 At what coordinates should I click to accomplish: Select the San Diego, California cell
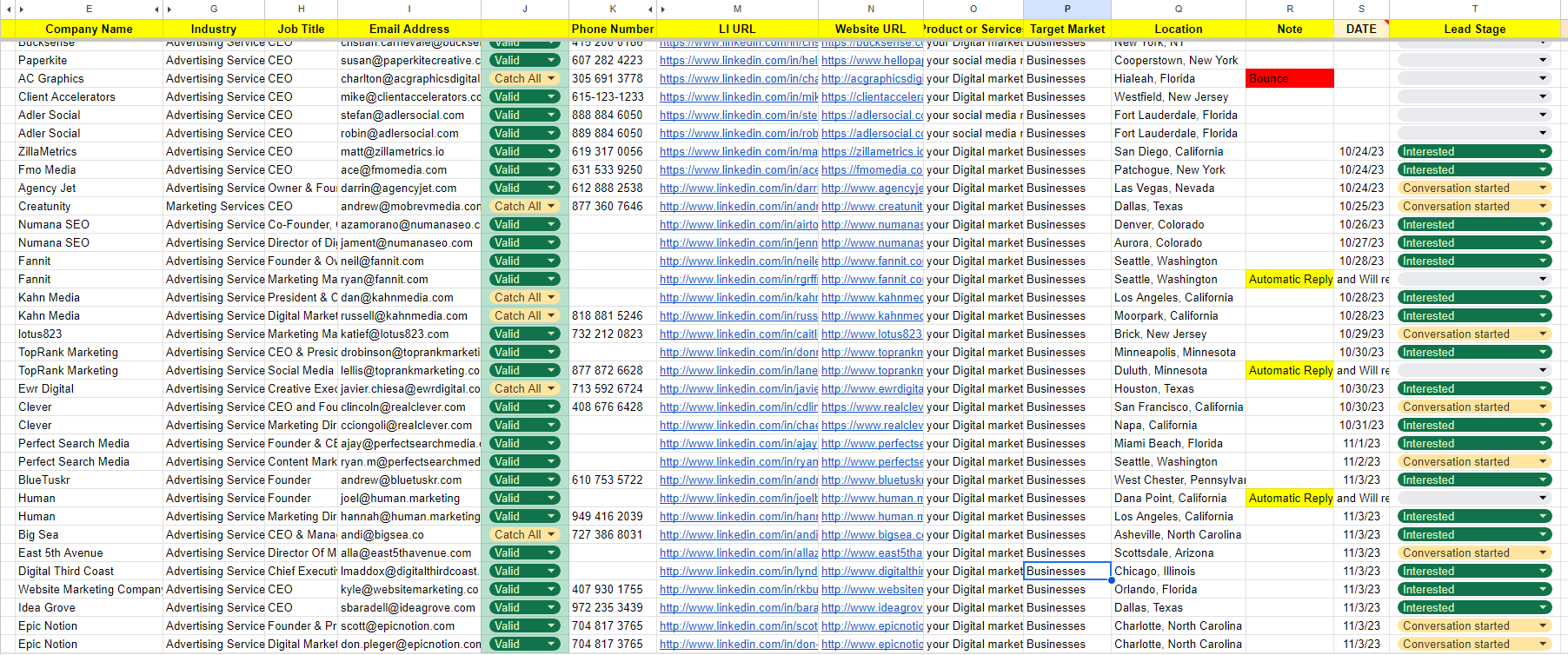coord(1179,151)
